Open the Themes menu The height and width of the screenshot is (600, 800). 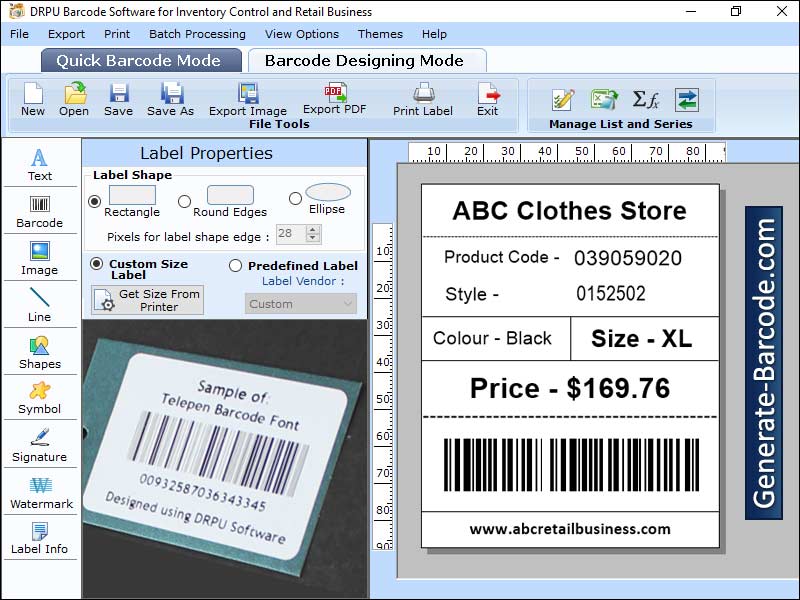pos(380,34)
